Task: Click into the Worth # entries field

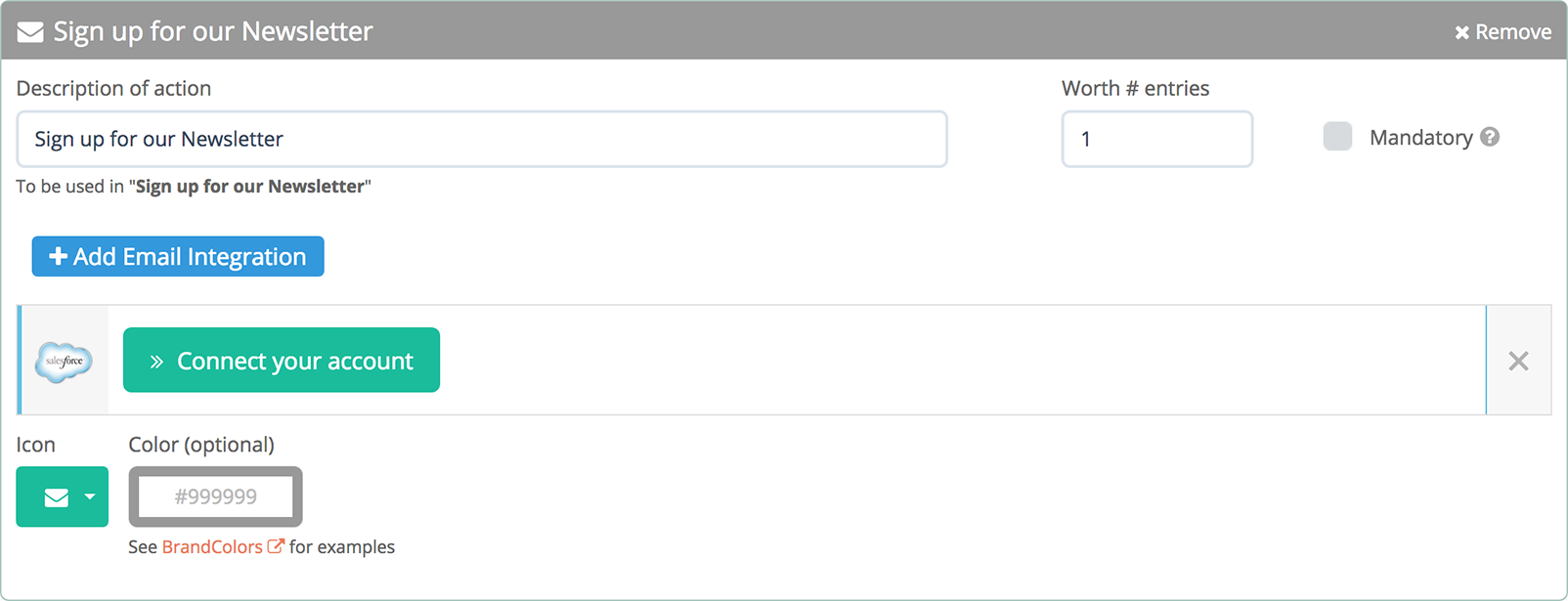Action: [x=1157, y=139]
